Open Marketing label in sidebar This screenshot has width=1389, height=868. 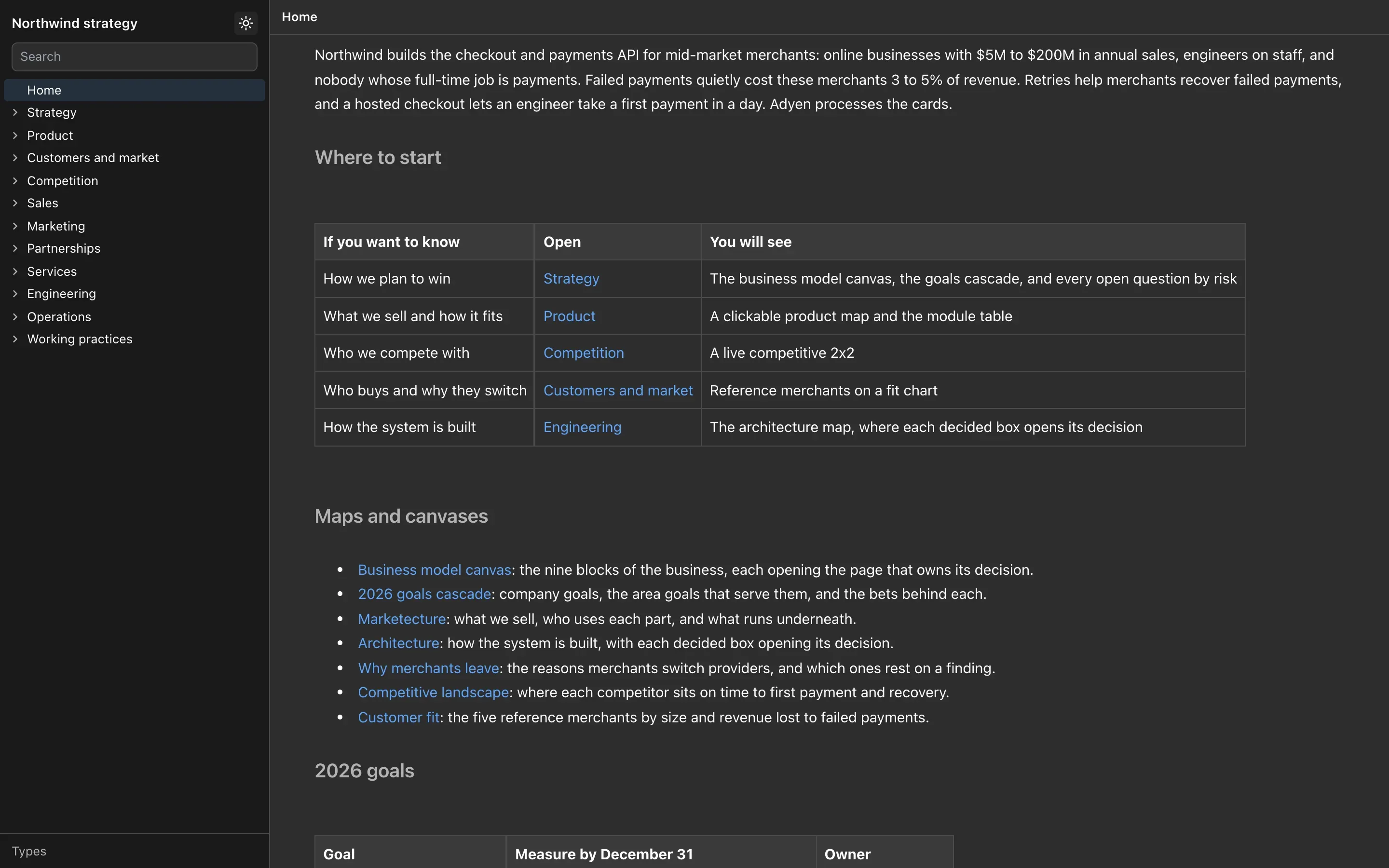coord(56,226)
